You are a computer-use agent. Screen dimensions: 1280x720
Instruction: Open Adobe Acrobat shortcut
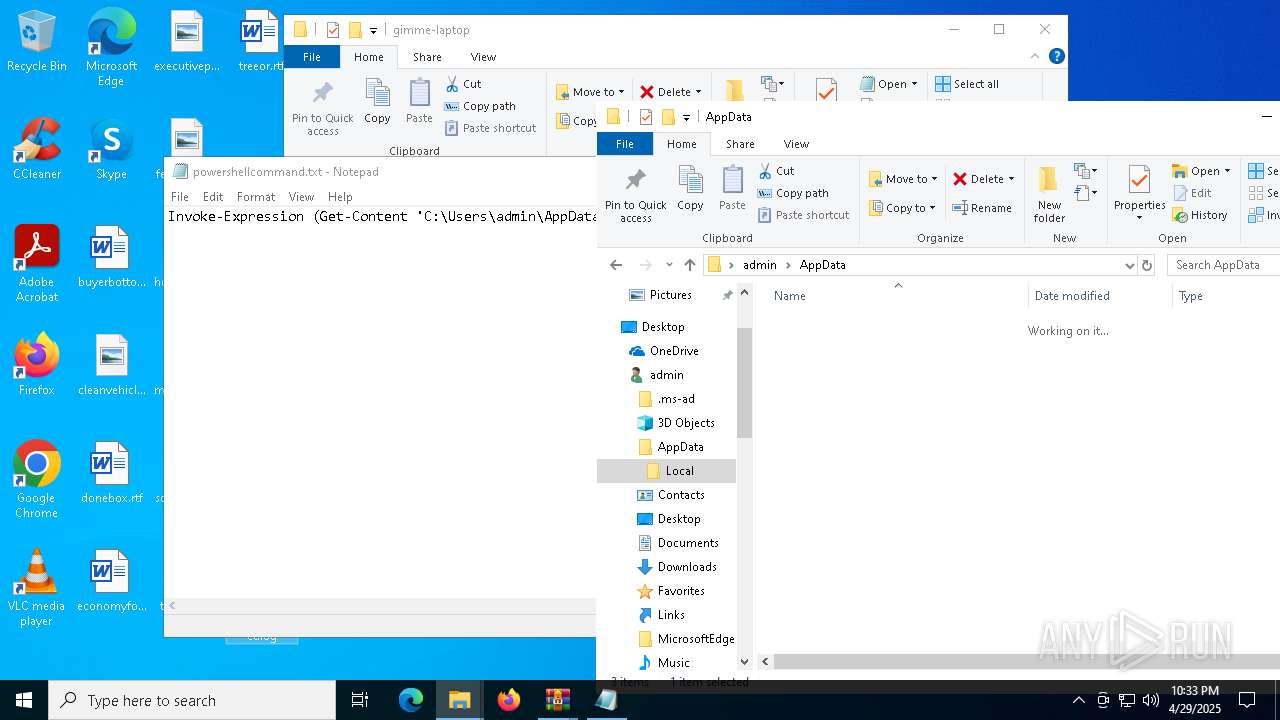point(37,264)
